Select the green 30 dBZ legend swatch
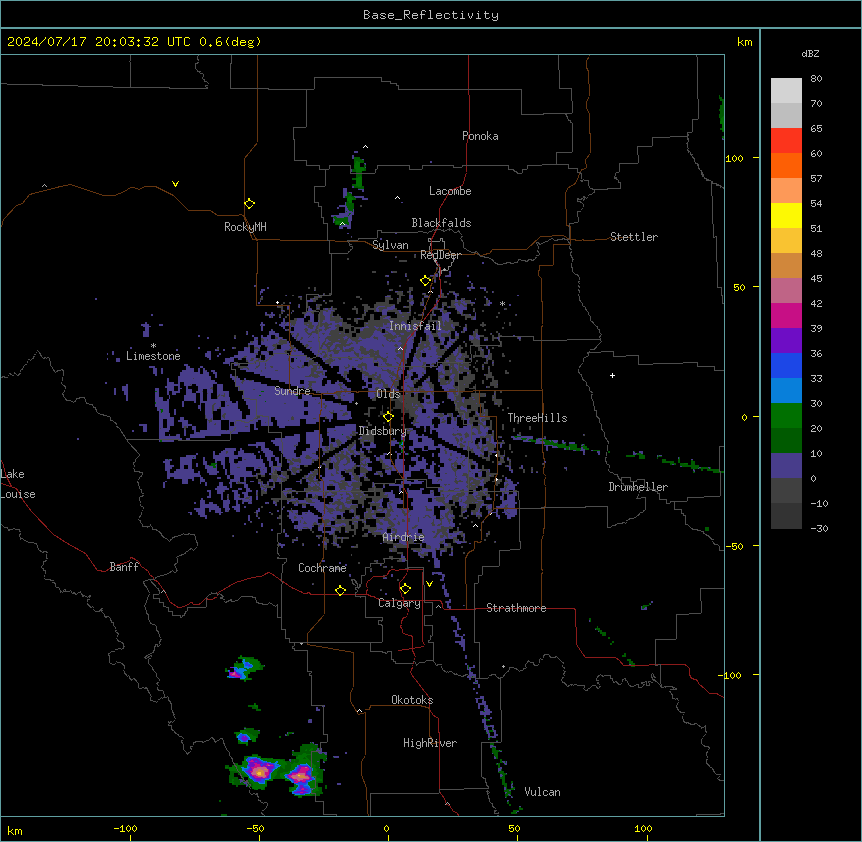862x842 pixels. pos(786,416)
